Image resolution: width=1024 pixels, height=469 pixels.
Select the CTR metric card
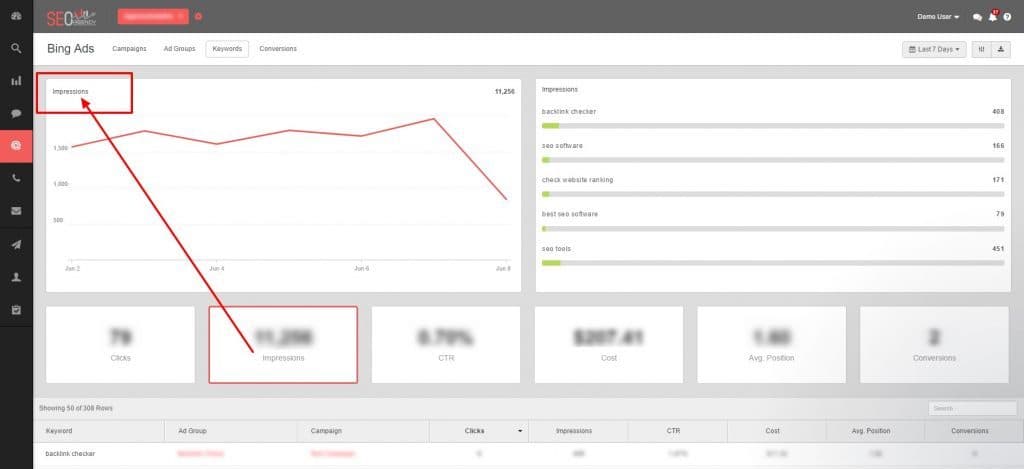pos(445,345)
